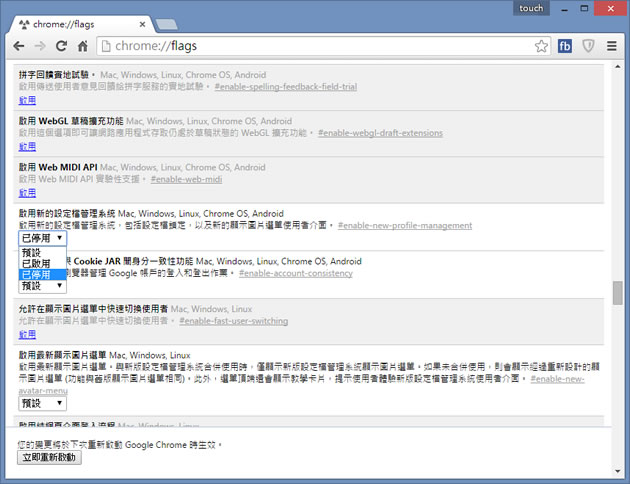Expand the 預設 dropdown for new avatar menu
630x484 pixels.
click(x=42, y=403)
